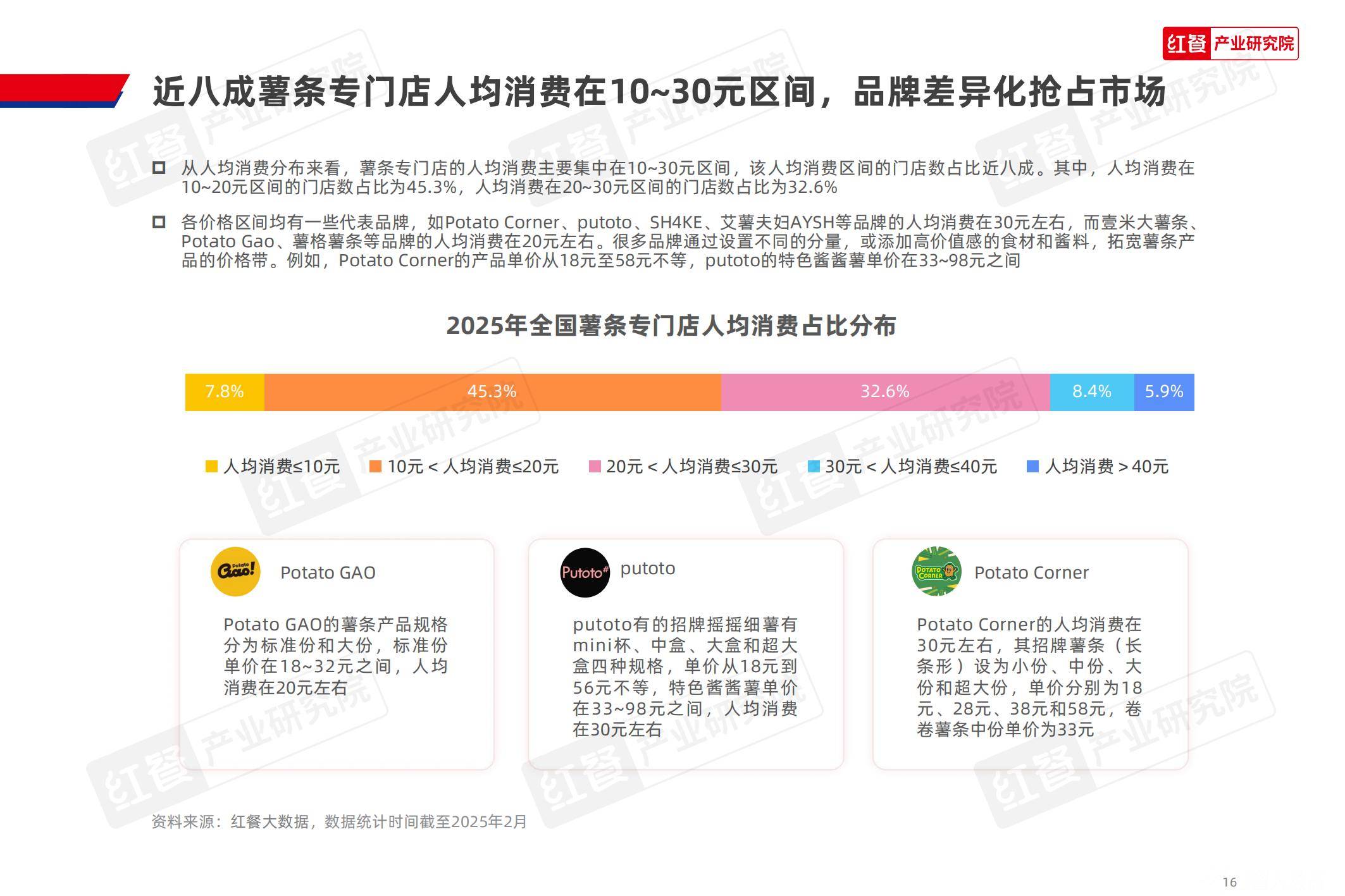Click the second bullet square before 各价格区间均有
Image resolution: width=1345 pixels, height=896 pixels.
pyautogui.click(x=159, y=222)
